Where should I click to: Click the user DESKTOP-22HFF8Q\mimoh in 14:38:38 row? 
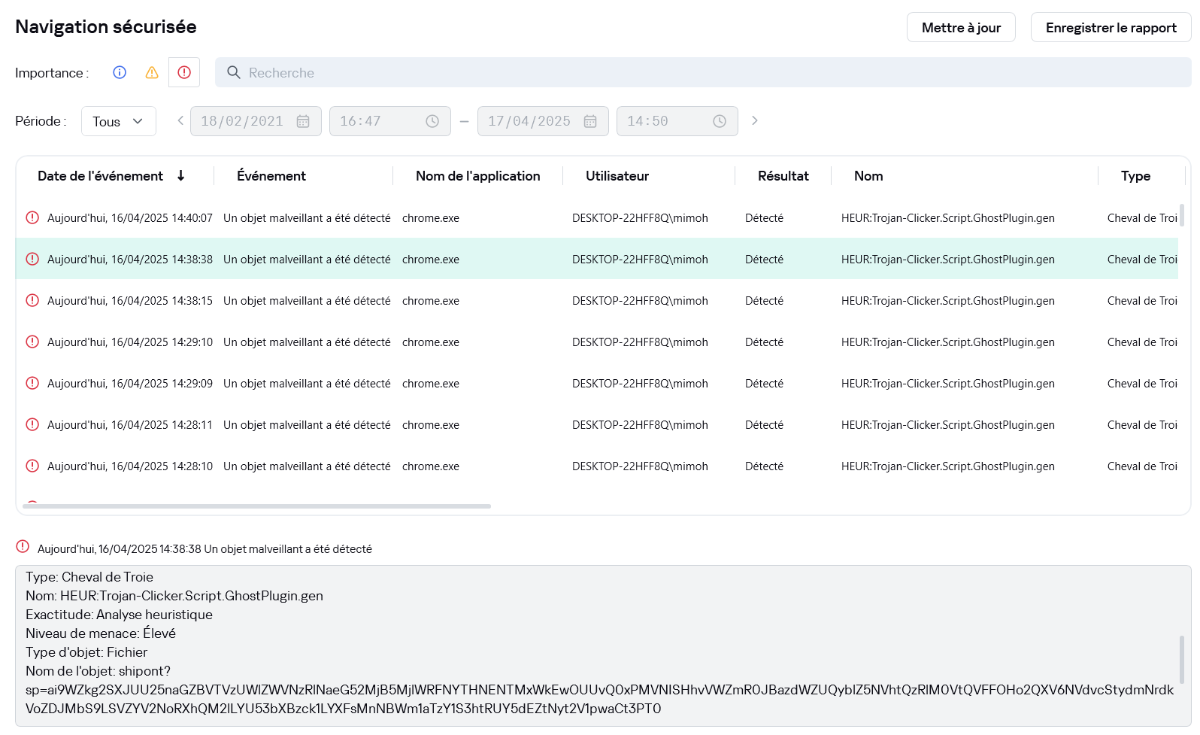(x=640, y=259)
